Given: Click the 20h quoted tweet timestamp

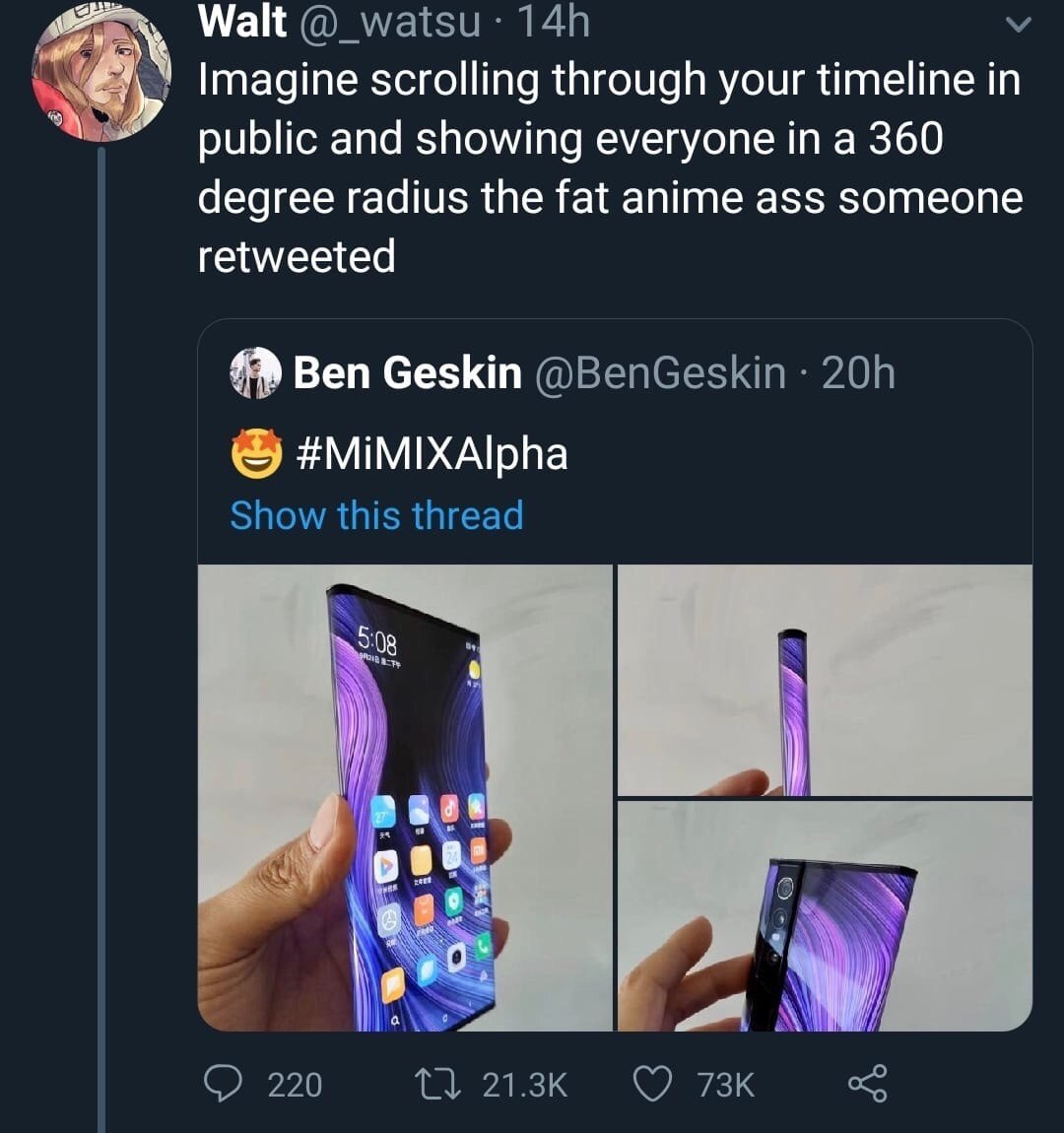Looking at the screenshot, I should click(x=858, y=372).
